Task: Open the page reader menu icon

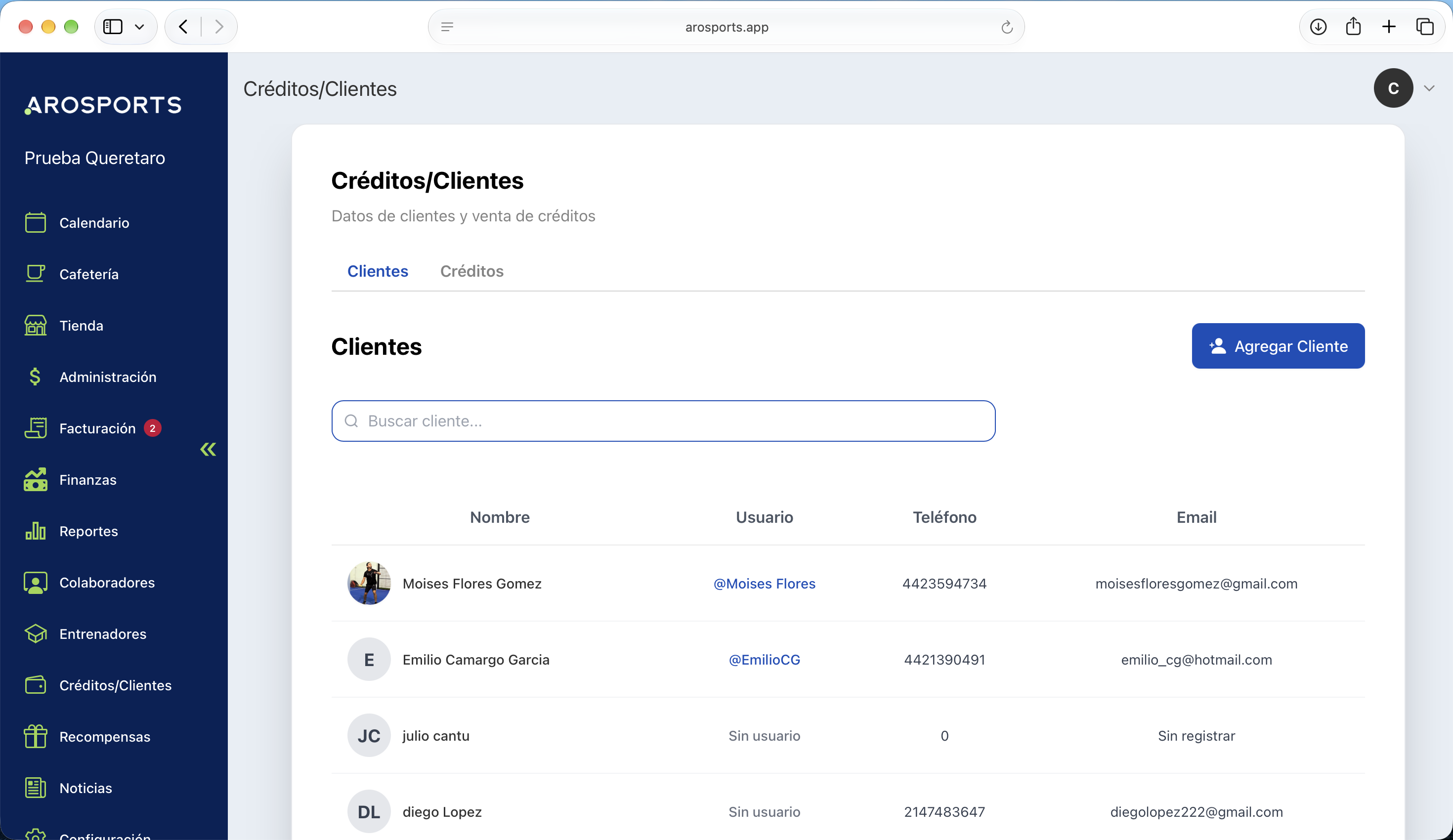Action: (447, 27)
